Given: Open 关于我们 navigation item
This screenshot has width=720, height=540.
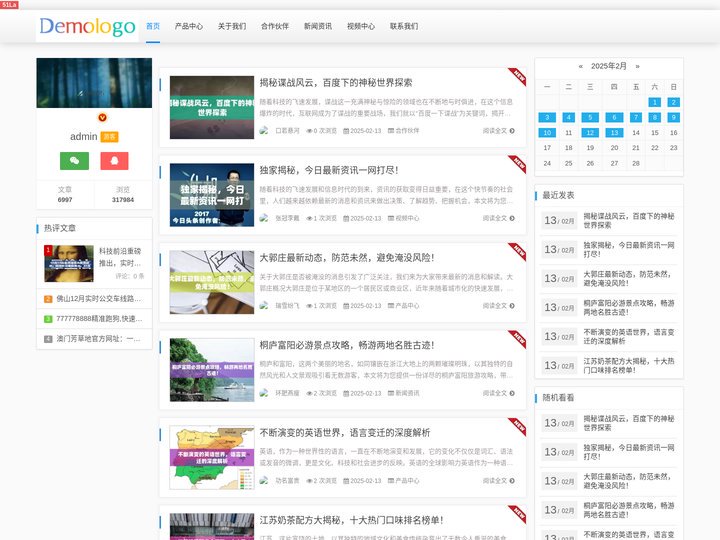Looking at the screenshot, I should pos(232,26).
